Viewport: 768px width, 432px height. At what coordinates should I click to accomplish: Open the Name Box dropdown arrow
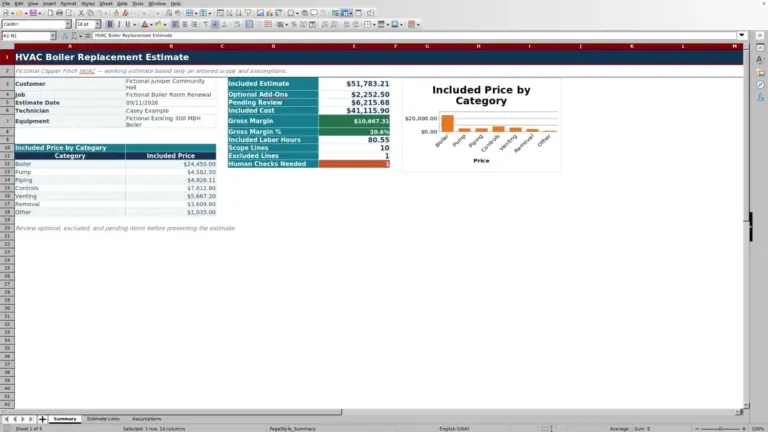[52, 35]
